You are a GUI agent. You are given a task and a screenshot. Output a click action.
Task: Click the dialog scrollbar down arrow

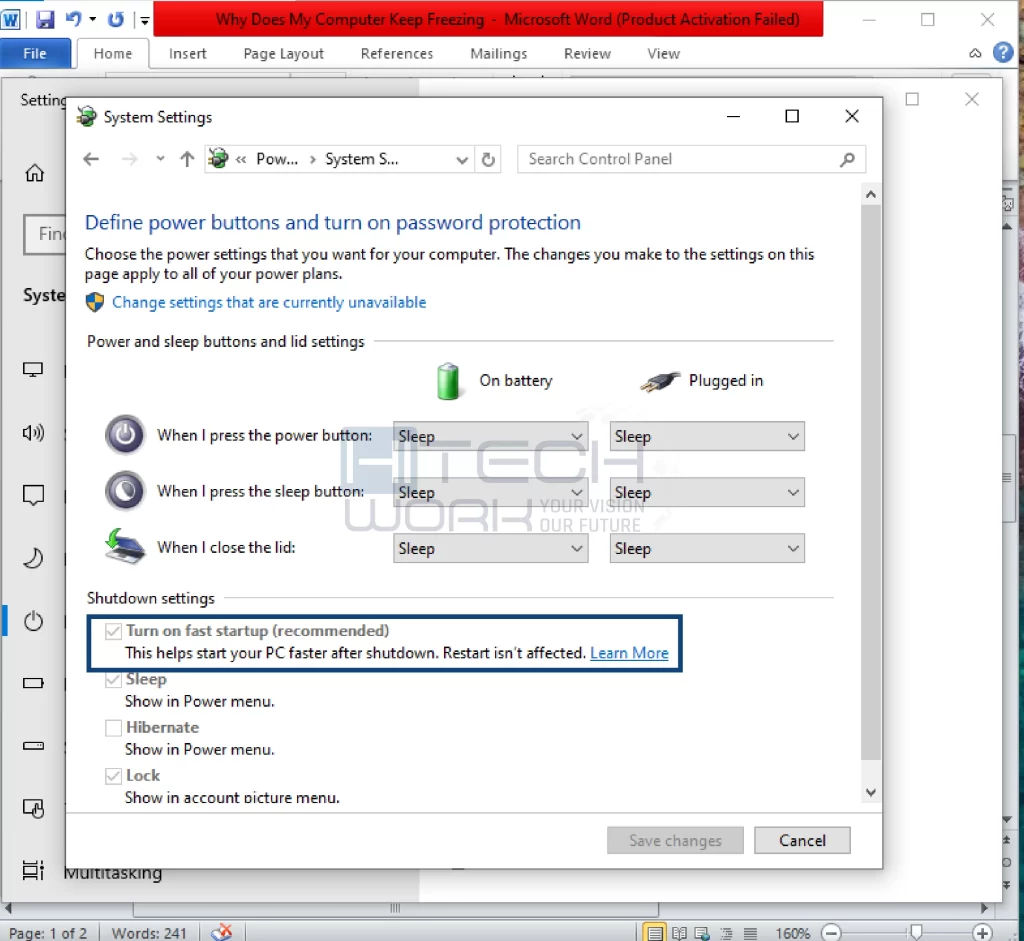[871, 792]
